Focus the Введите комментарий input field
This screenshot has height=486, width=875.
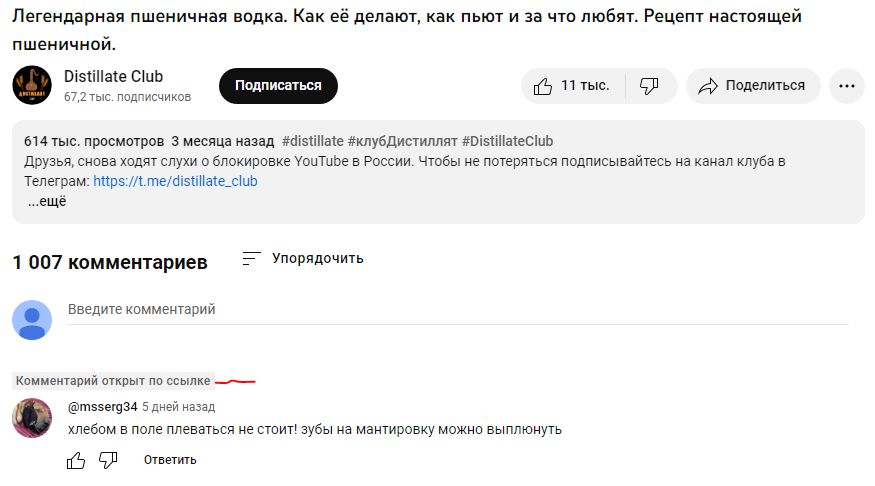click(457, 310)
